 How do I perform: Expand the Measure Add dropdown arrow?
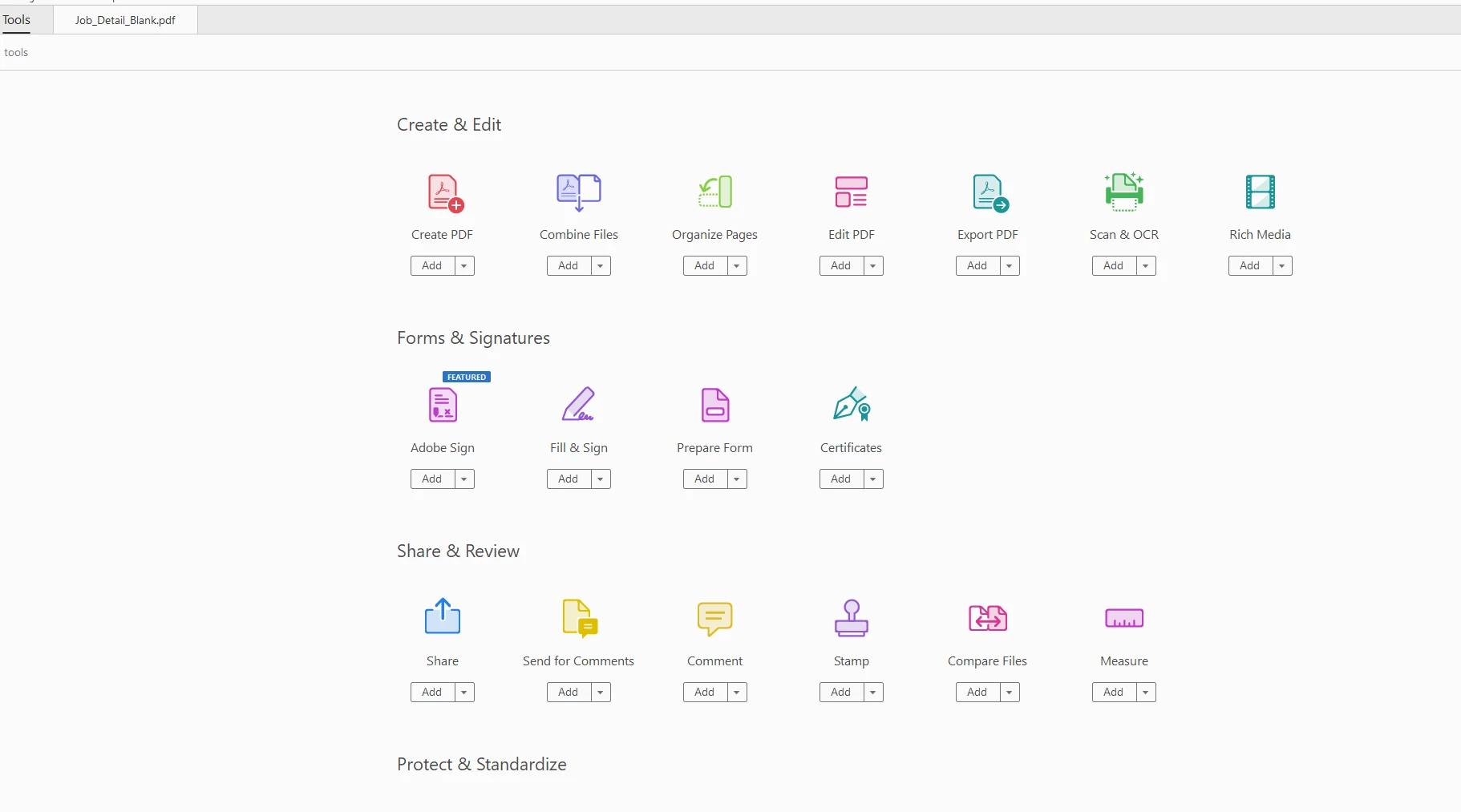click(1146, 693)
